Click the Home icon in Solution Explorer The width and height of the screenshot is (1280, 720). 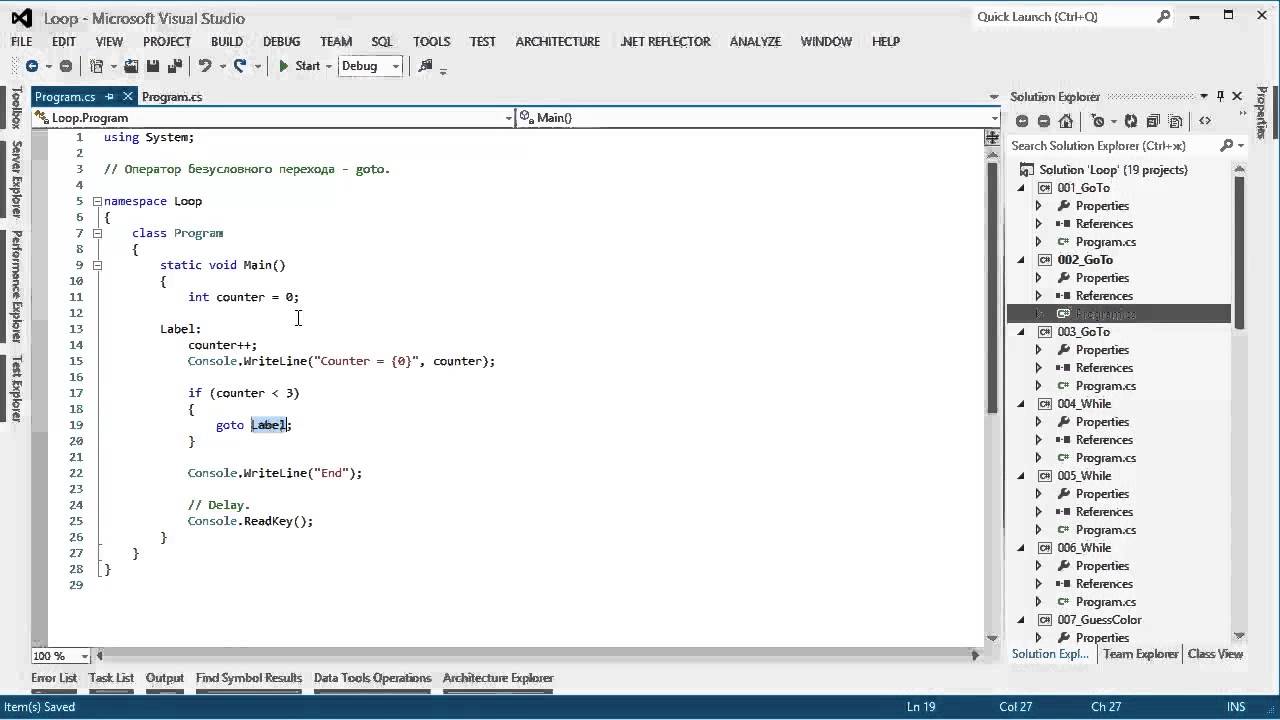[x=1066, y=121]
